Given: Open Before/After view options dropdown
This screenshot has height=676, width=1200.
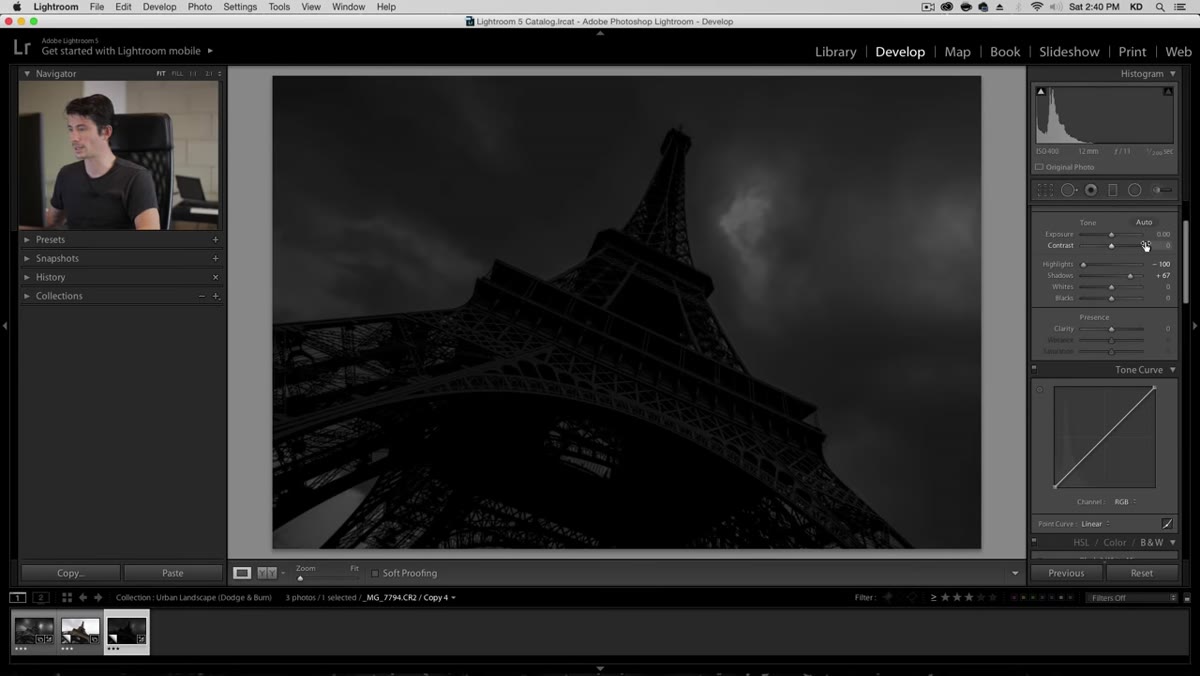Looking at the screenshot, I should 283,574.
